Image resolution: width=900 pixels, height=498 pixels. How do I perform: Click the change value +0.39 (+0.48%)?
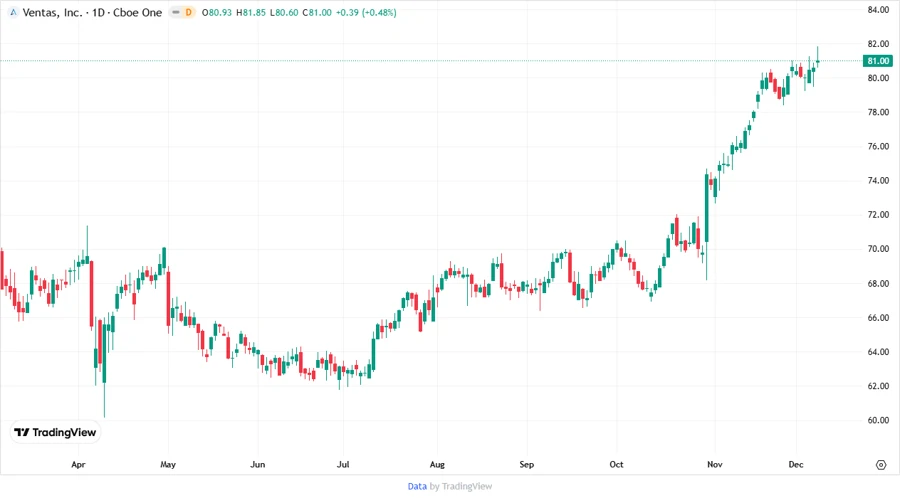coord(366,13)
